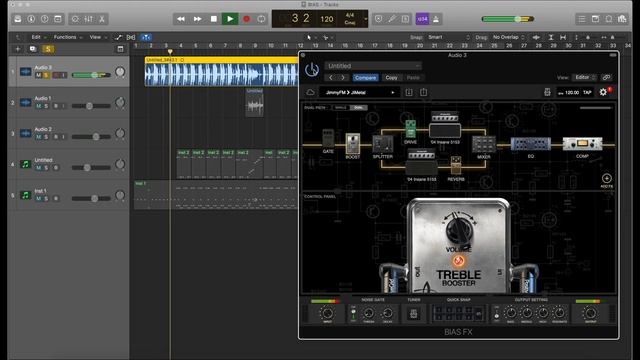Open the pointer tool menu
Viewport: 640px width, 360px height.
311,37
